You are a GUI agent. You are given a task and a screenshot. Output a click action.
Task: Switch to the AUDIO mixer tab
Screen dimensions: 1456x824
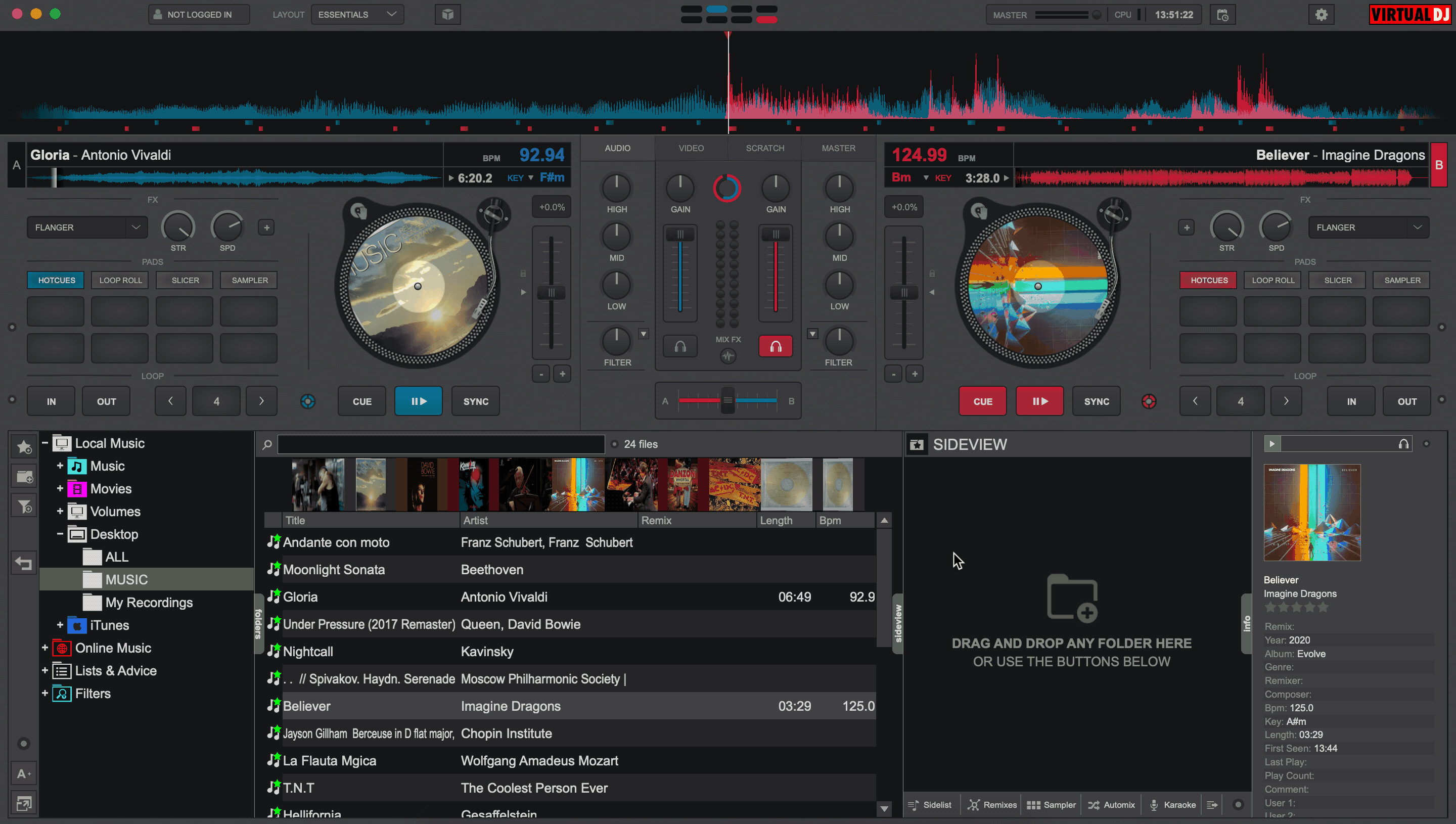(x=617, y=148)
